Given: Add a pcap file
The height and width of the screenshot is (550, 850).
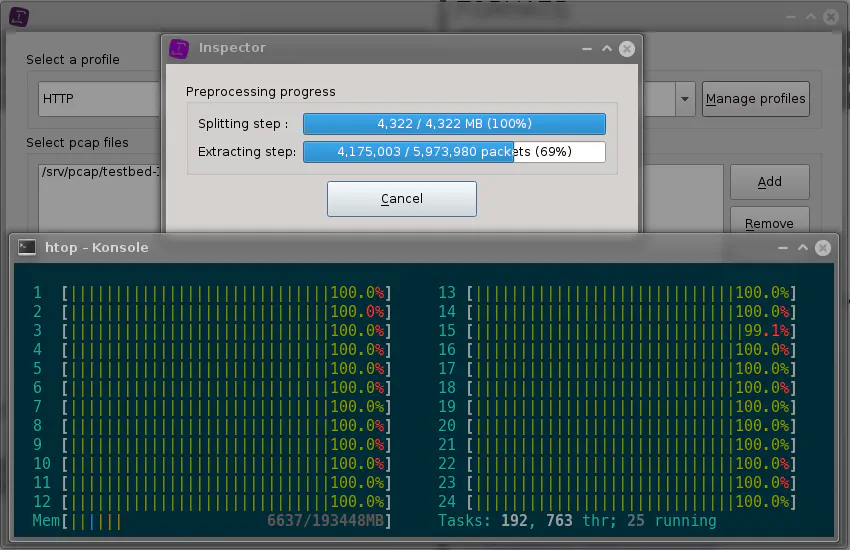Looking at the screenshot, I should click(769, 182).
